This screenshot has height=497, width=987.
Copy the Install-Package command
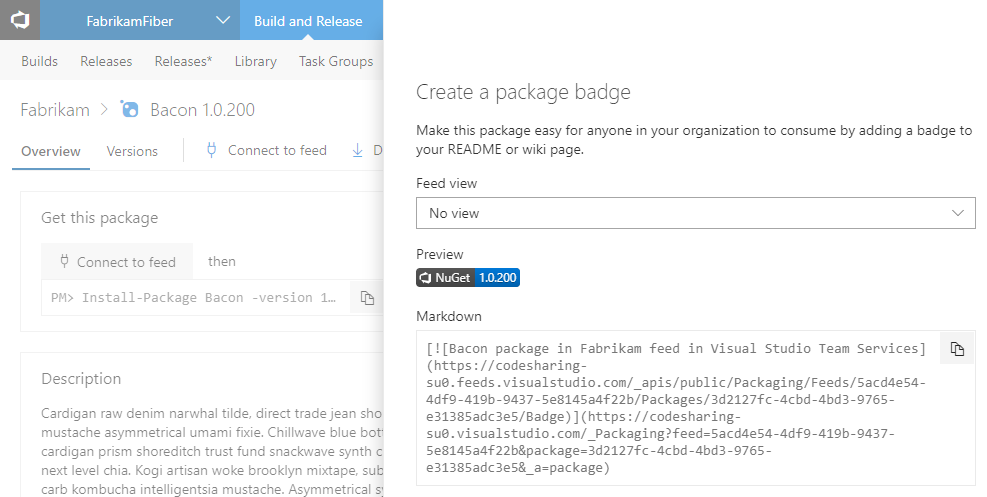(x=367, y=297)
